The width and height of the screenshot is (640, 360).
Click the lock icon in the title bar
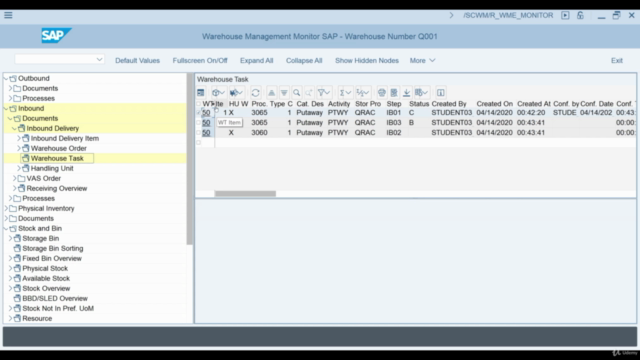[580, 15]
